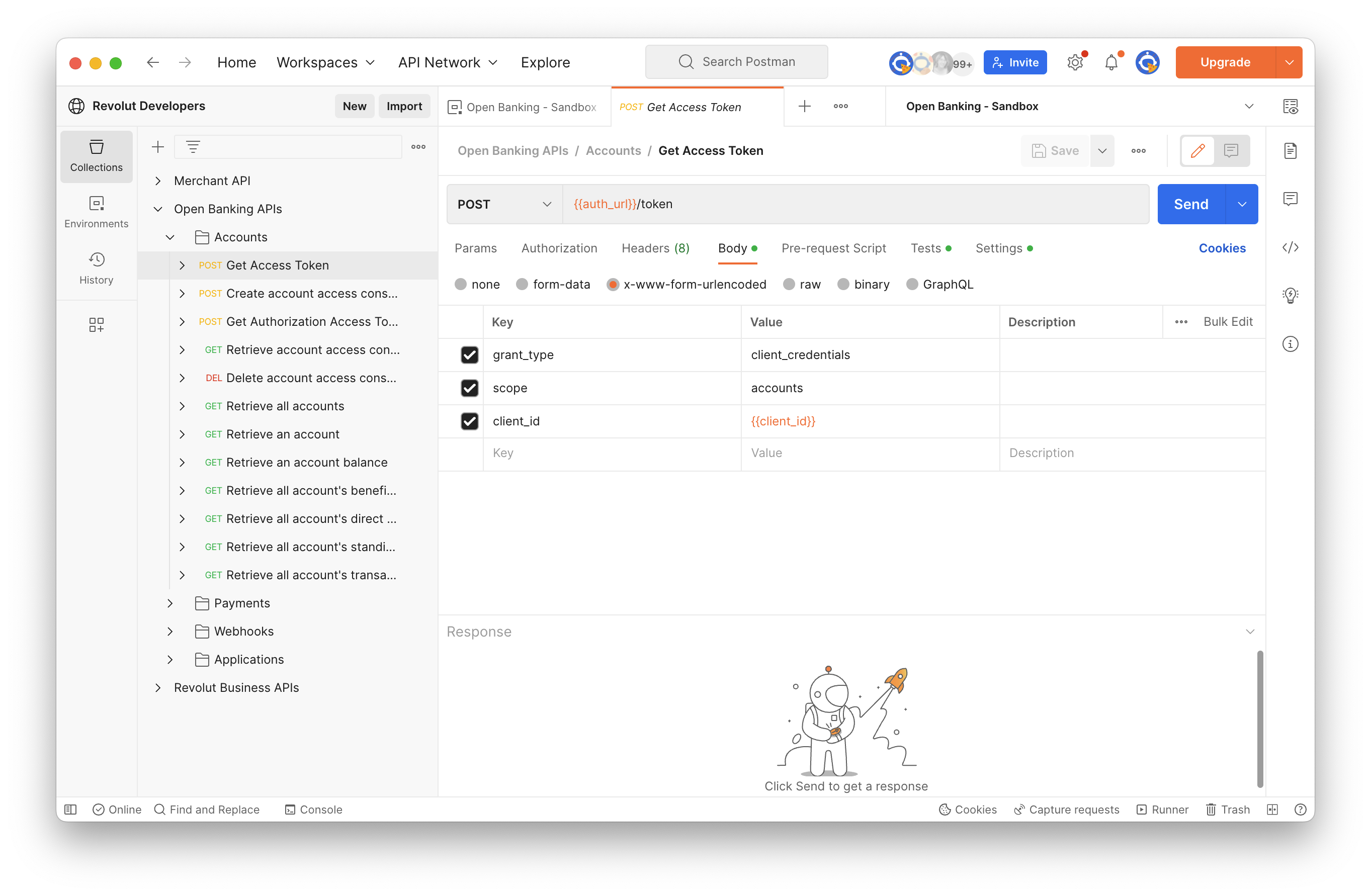
Task: Select the Pre-request Script tab
Action: (x=833, y=248)
